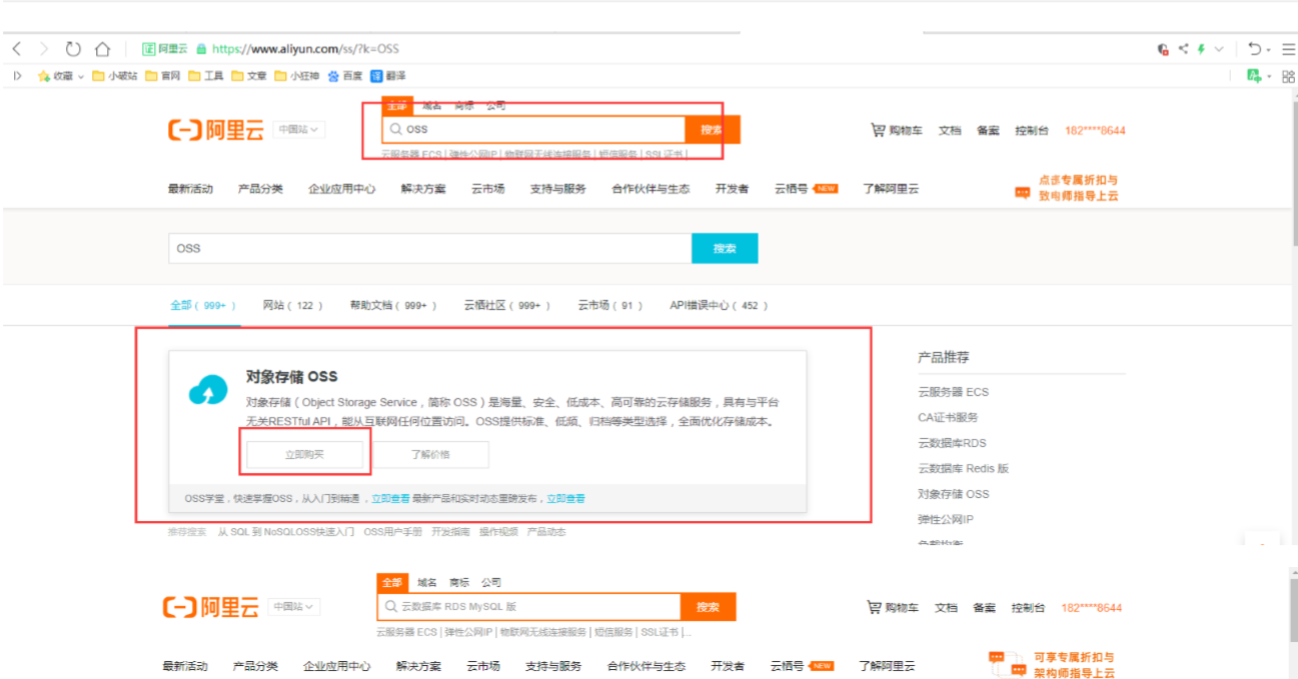This screenshot has height=679, width=1298.
Task: Click the bookmarks bar expand arrow icon
Action: tap(17, 76)
